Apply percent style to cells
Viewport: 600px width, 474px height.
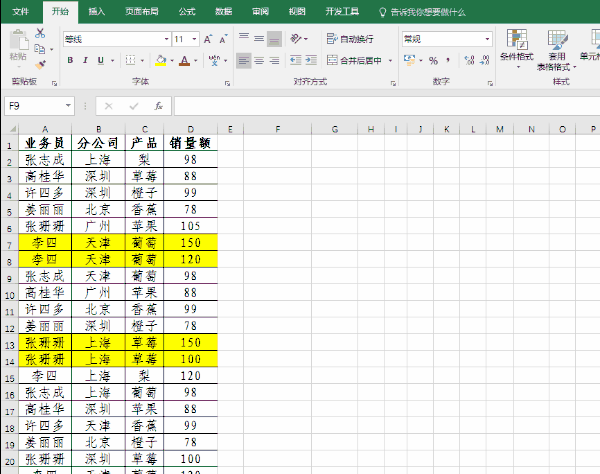(432, 60)
